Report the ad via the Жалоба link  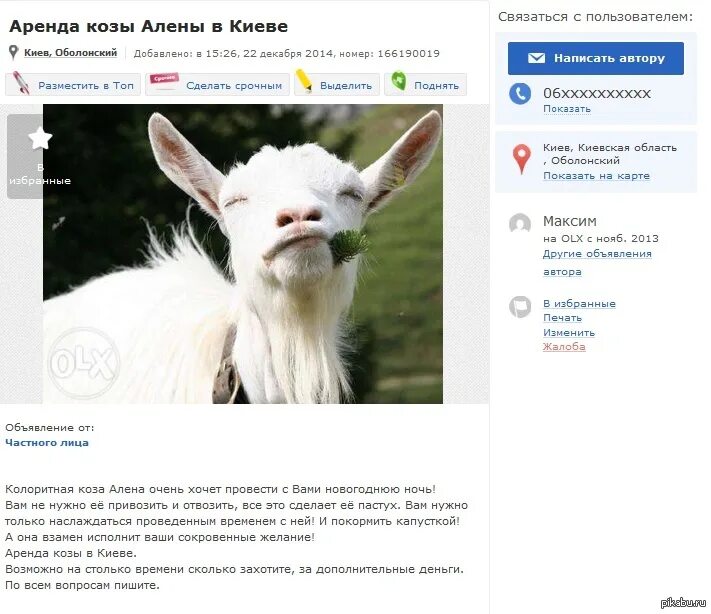coord(564,346)
